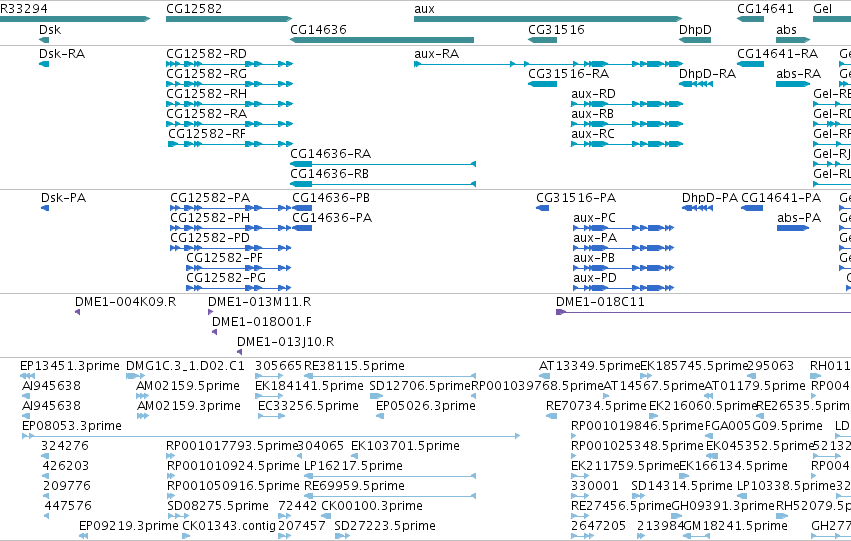Click clone label DME1-018O01.F
Viewport: 851px width, 541px height.
(x=262, y=322)
